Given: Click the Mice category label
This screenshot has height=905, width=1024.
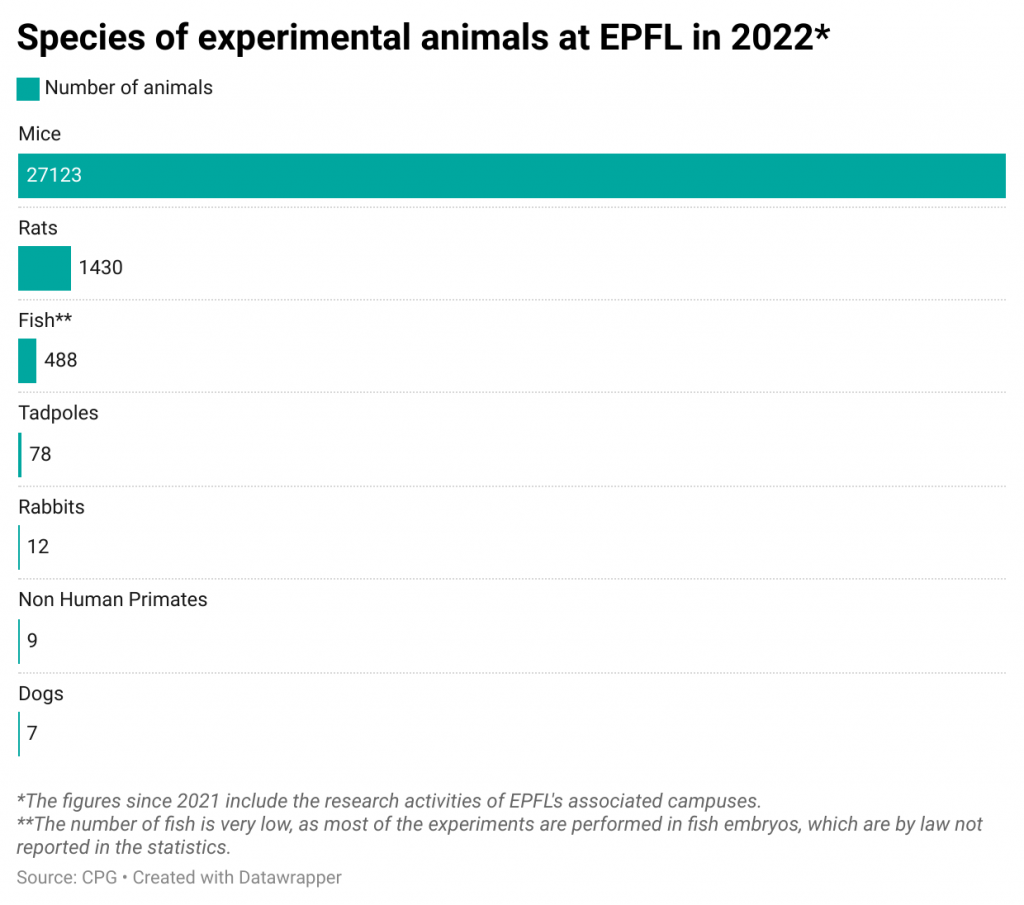Looking at the screenshot, I should tap(40, 134).
